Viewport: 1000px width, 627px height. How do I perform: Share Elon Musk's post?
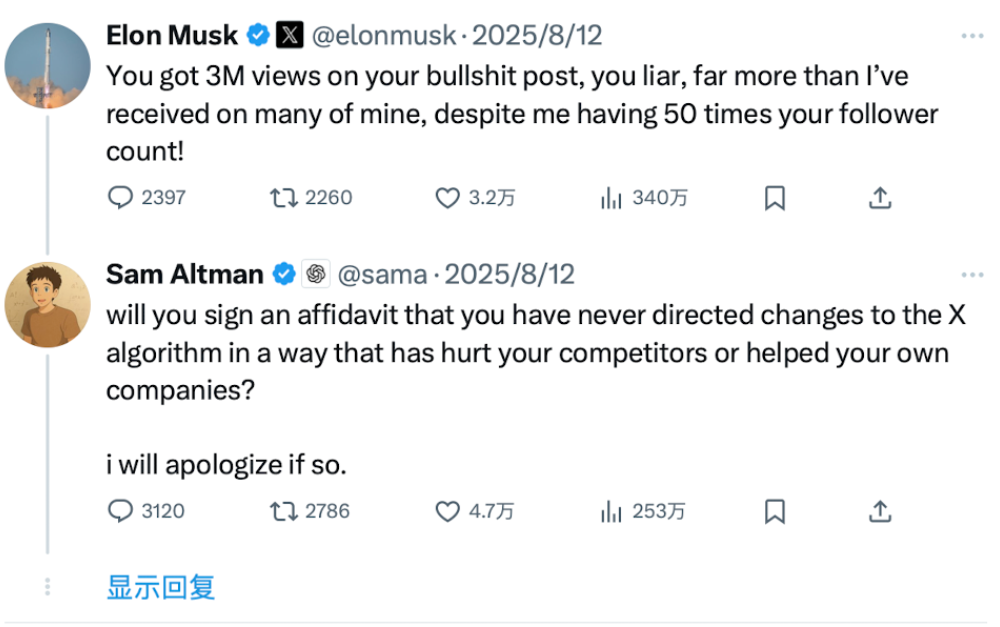click(880, 198)
